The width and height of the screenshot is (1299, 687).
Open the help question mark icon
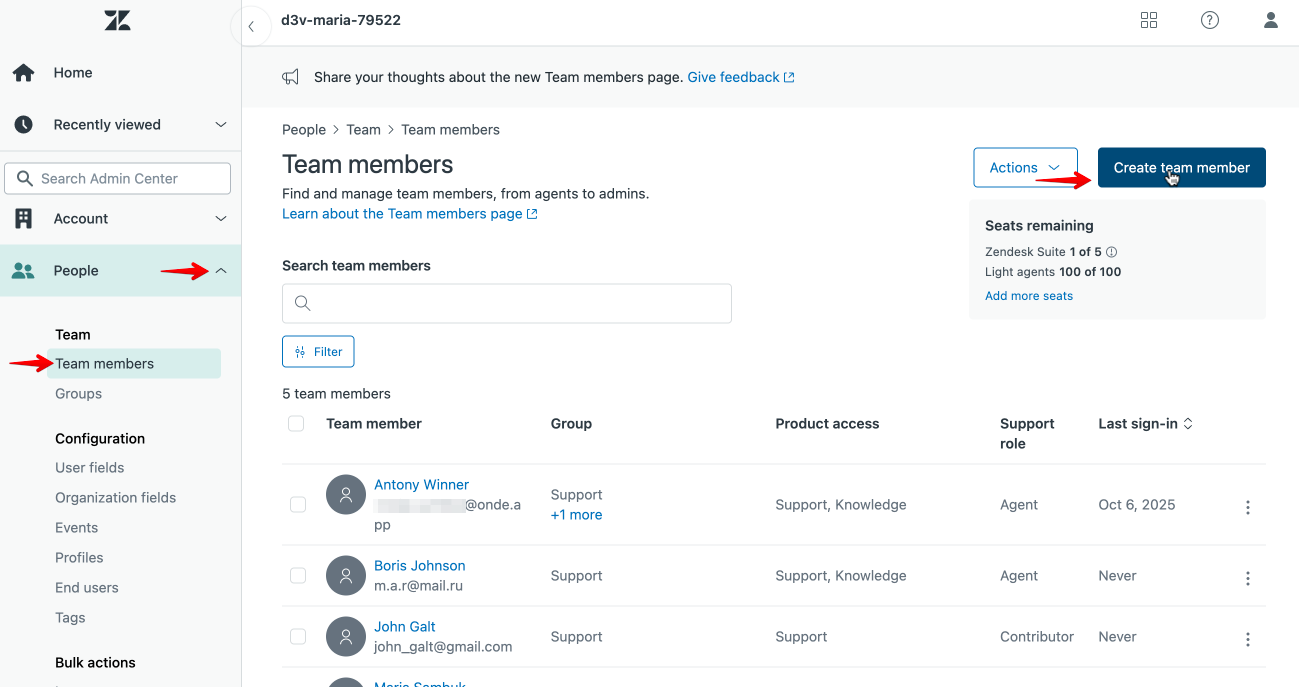pyautogui.click(x=1210, y=20)
